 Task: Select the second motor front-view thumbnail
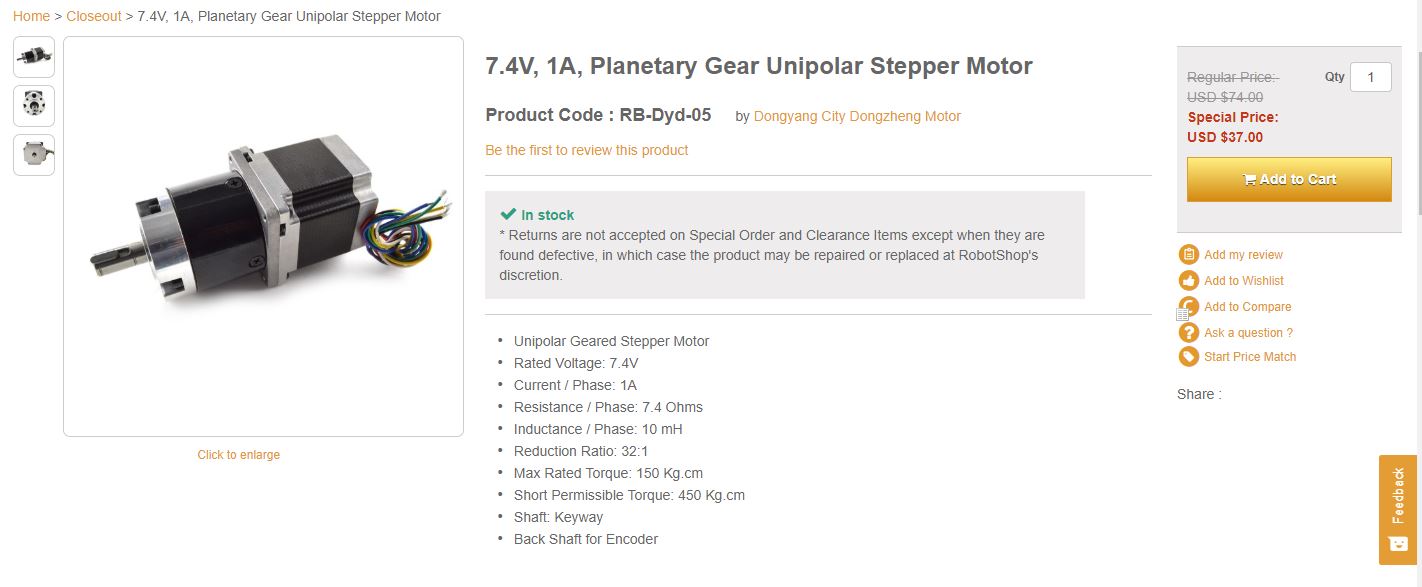point(34,106)
